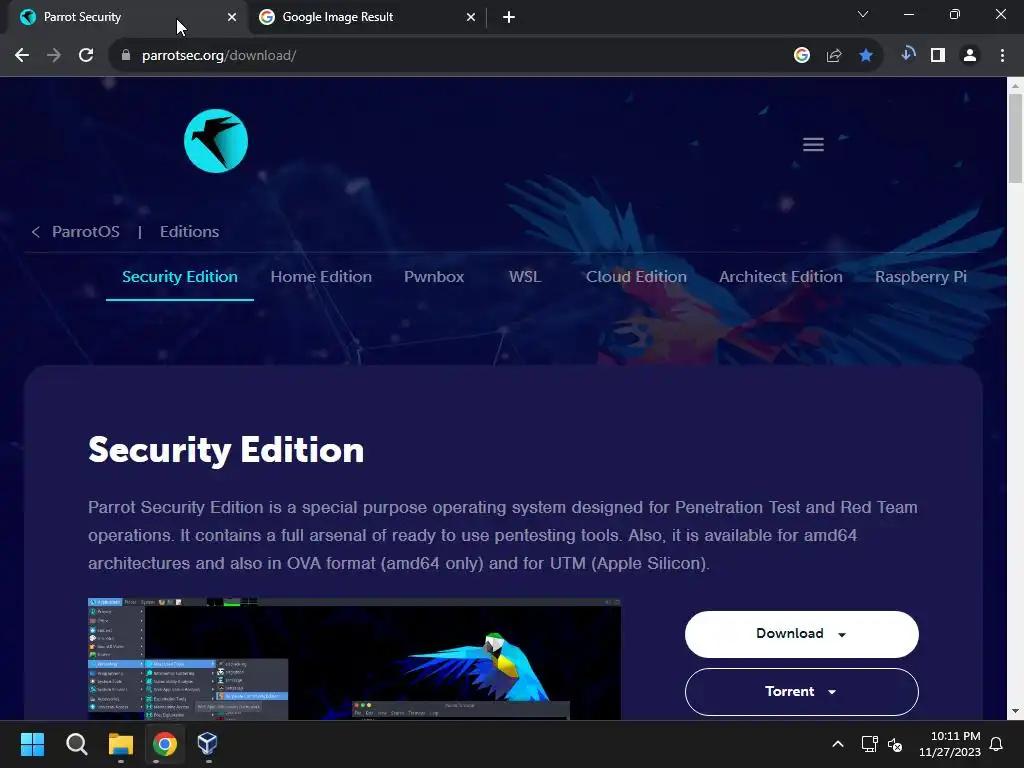Click the network tray icon
Viewport: 1024px width, 768px height.
[869, 744]
